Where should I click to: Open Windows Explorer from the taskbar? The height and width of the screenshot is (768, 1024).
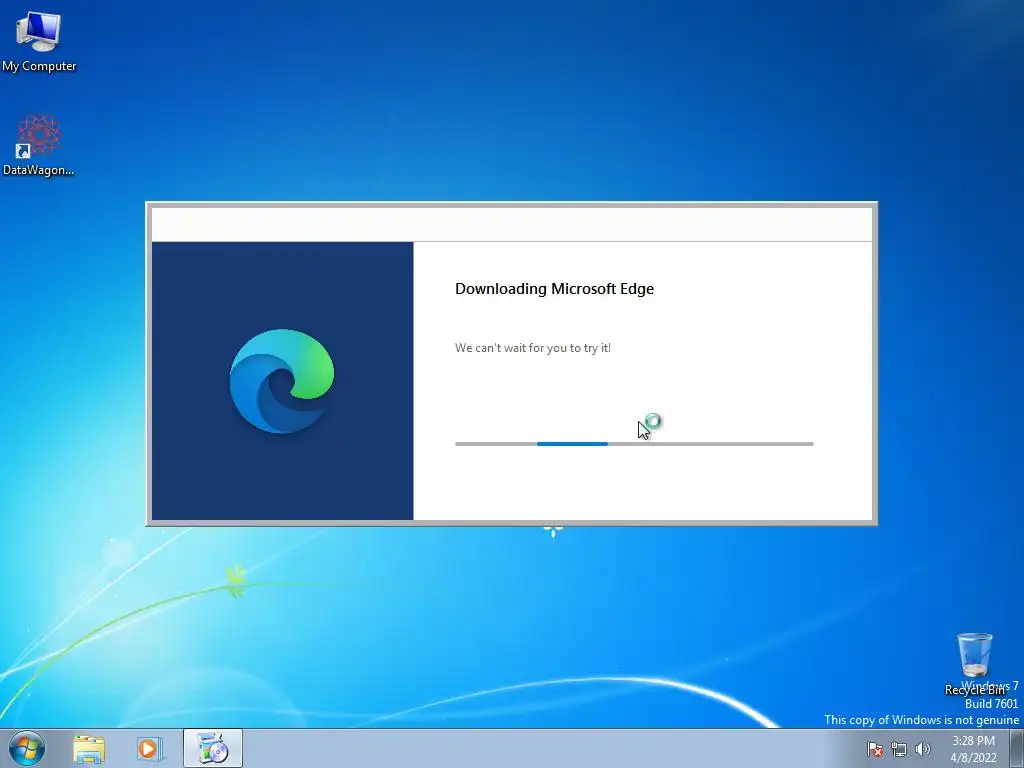pyautogui.click(x=89, y=749)
